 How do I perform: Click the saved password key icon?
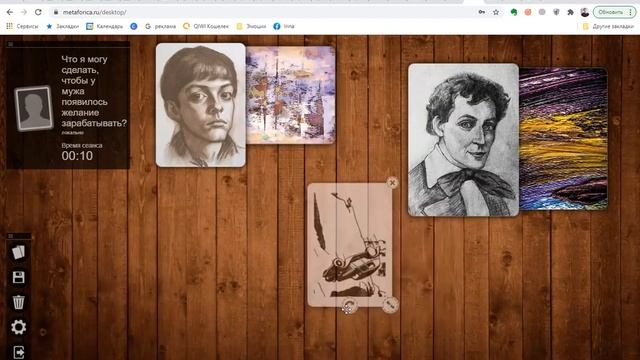[x=482, y=12]
